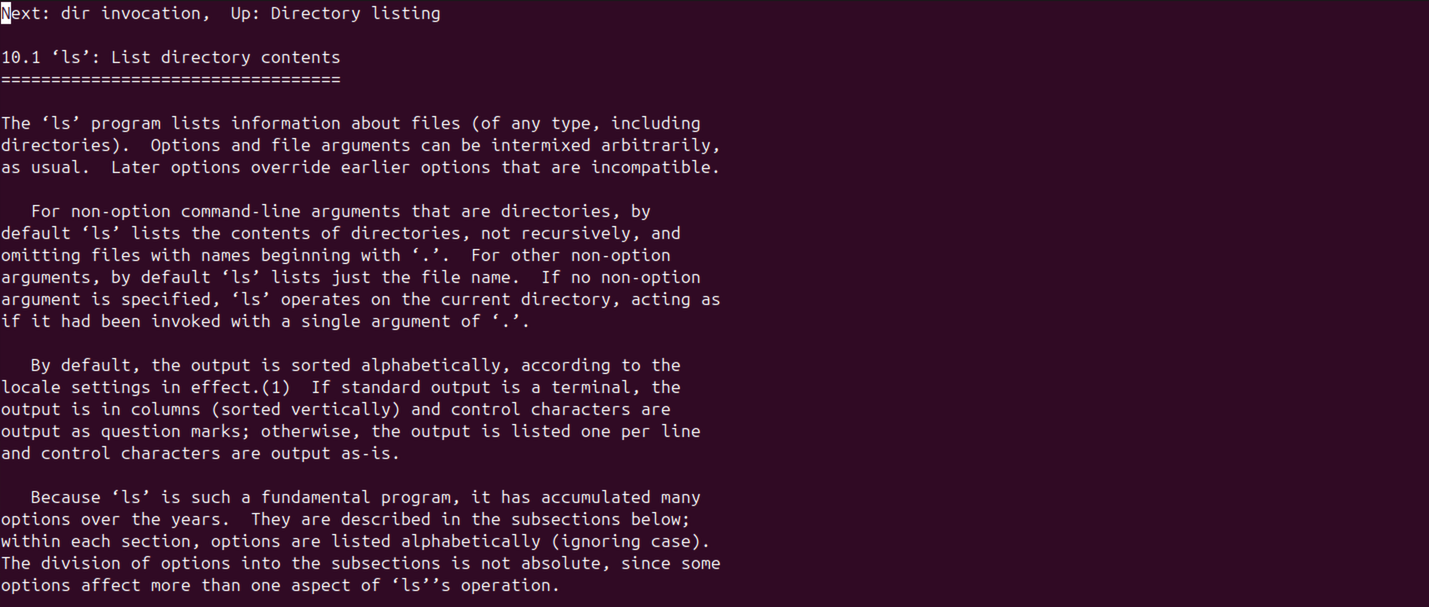The width and height of the screenshot is (1429, 607).
Task: Click the "10.1 'ls': List directory contents" heading
Action: tap(170, 58)
